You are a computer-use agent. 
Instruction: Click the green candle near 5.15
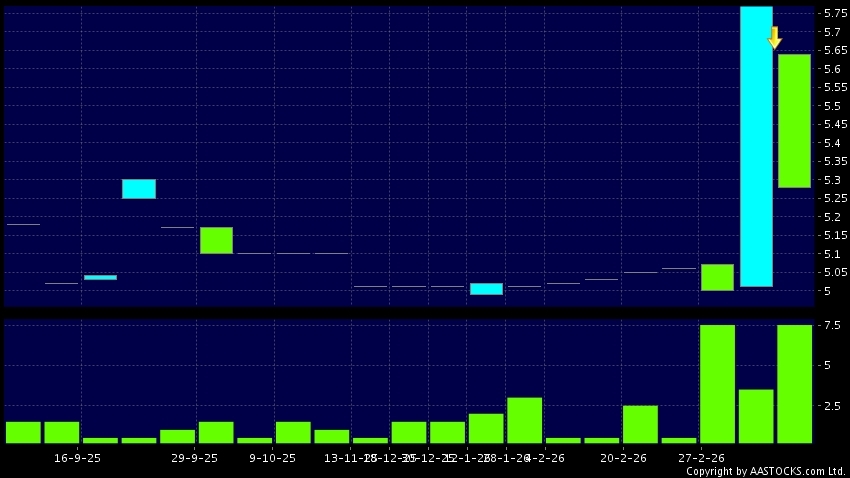[x=216, y=240]
